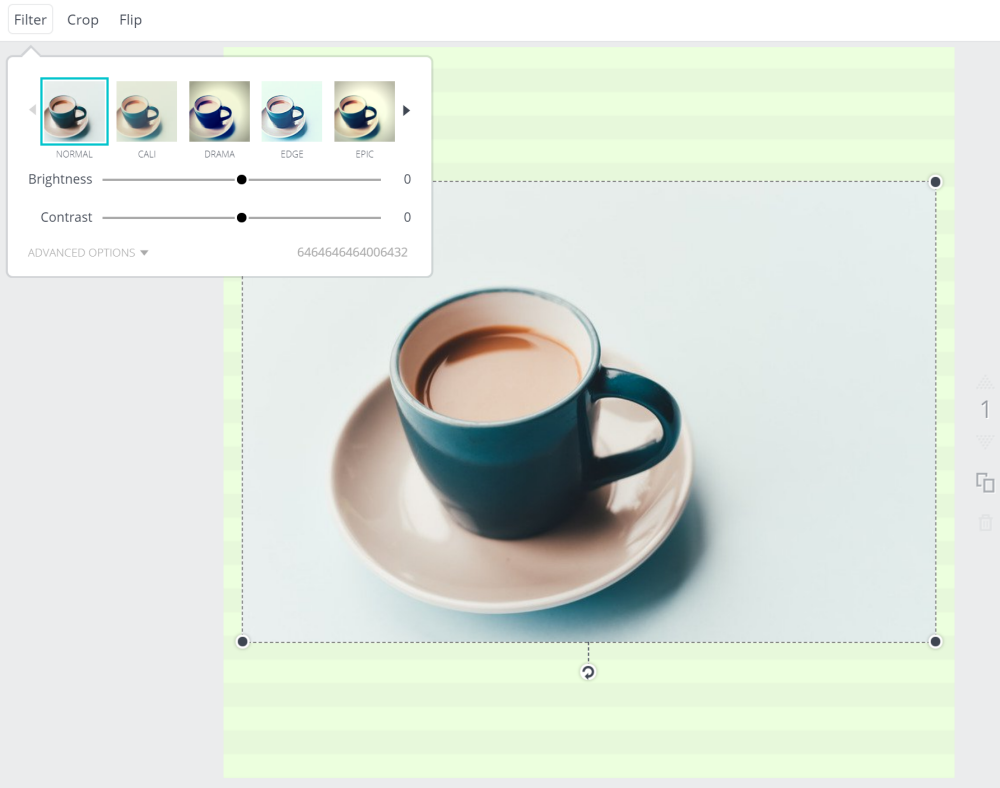Click the page number 1

[x=985, y=409]
